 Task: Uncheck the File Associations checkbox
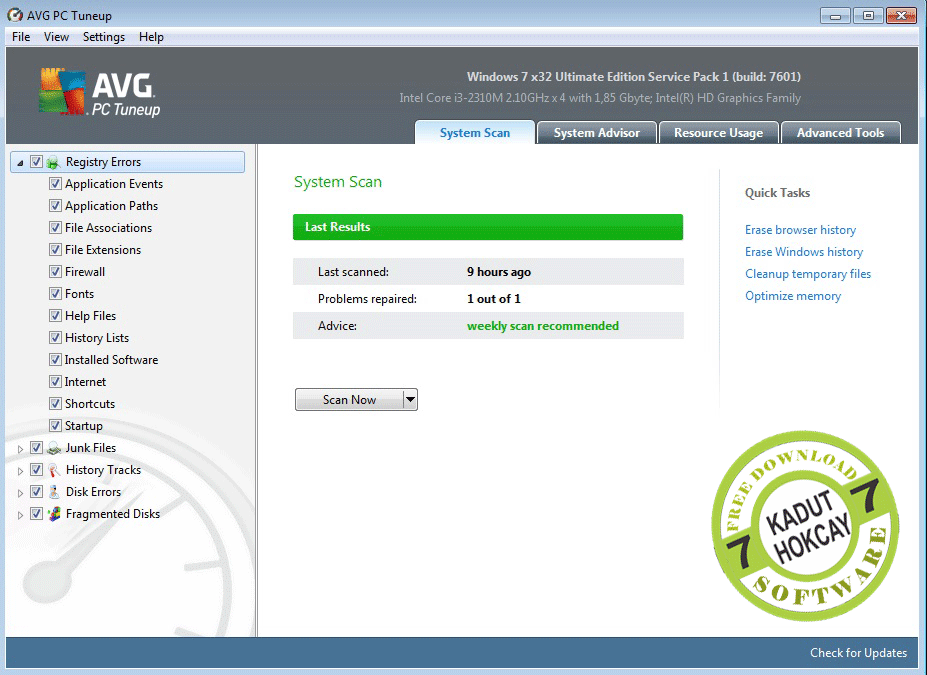point(55,228)
